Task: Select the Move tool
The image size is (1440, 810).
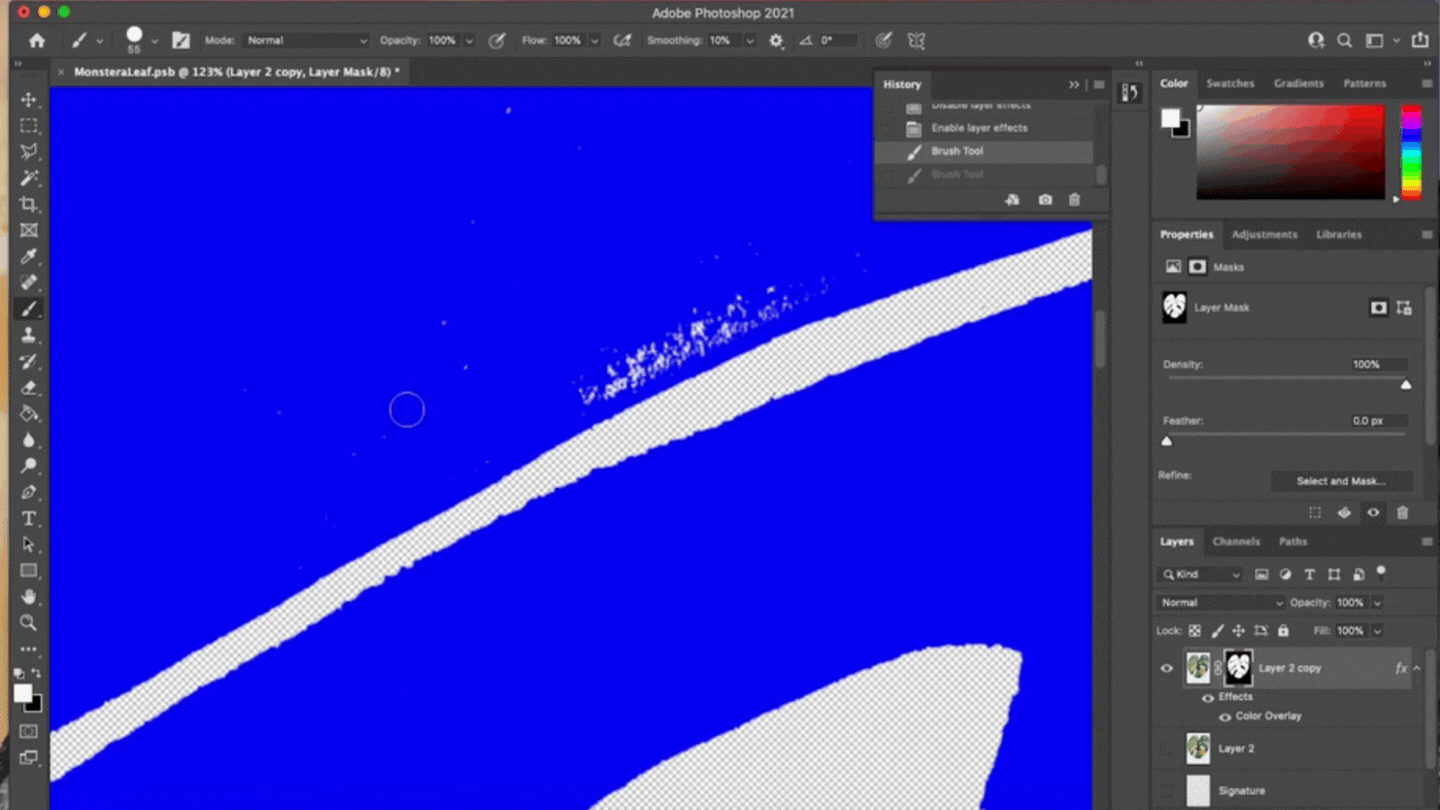Action: tap(29, 99)
